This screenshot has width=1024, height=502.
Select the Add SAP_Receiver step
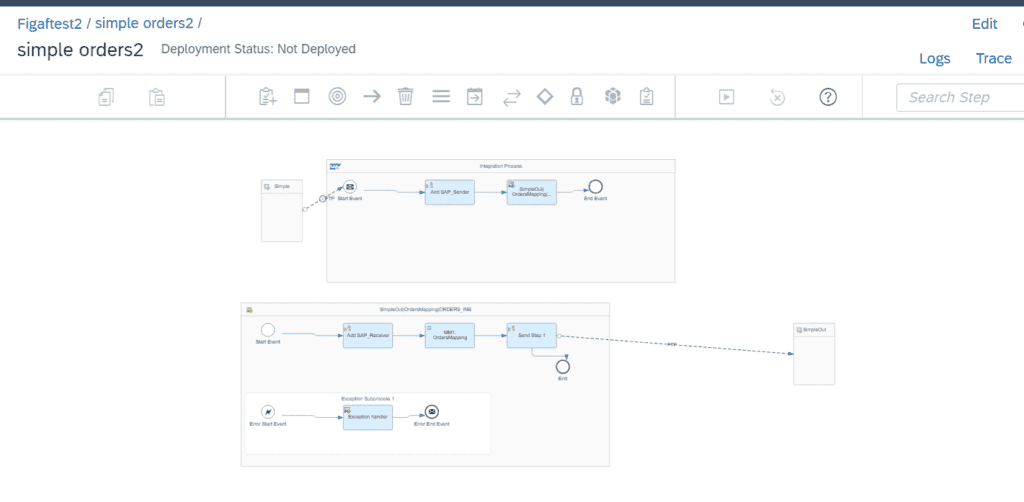(368, 336)
